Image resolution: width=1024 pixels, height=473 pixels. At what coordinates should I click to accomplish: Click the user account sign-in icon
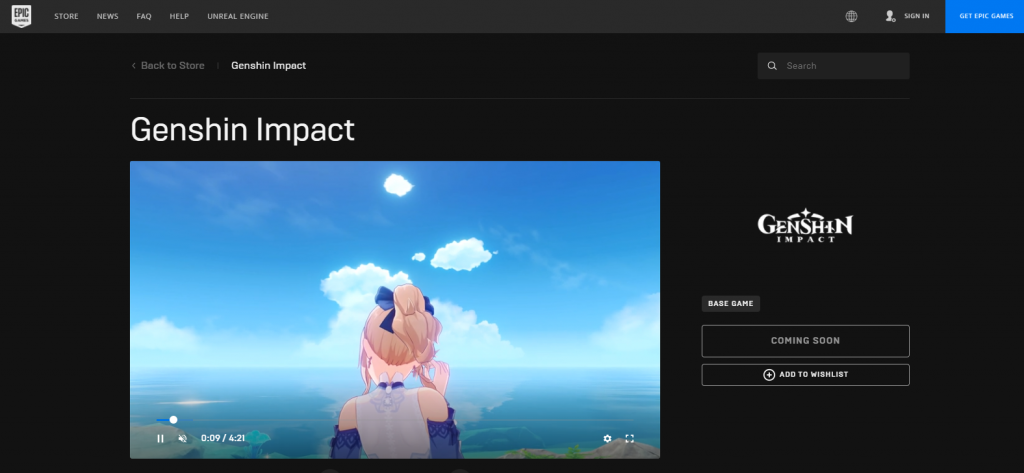889,16
